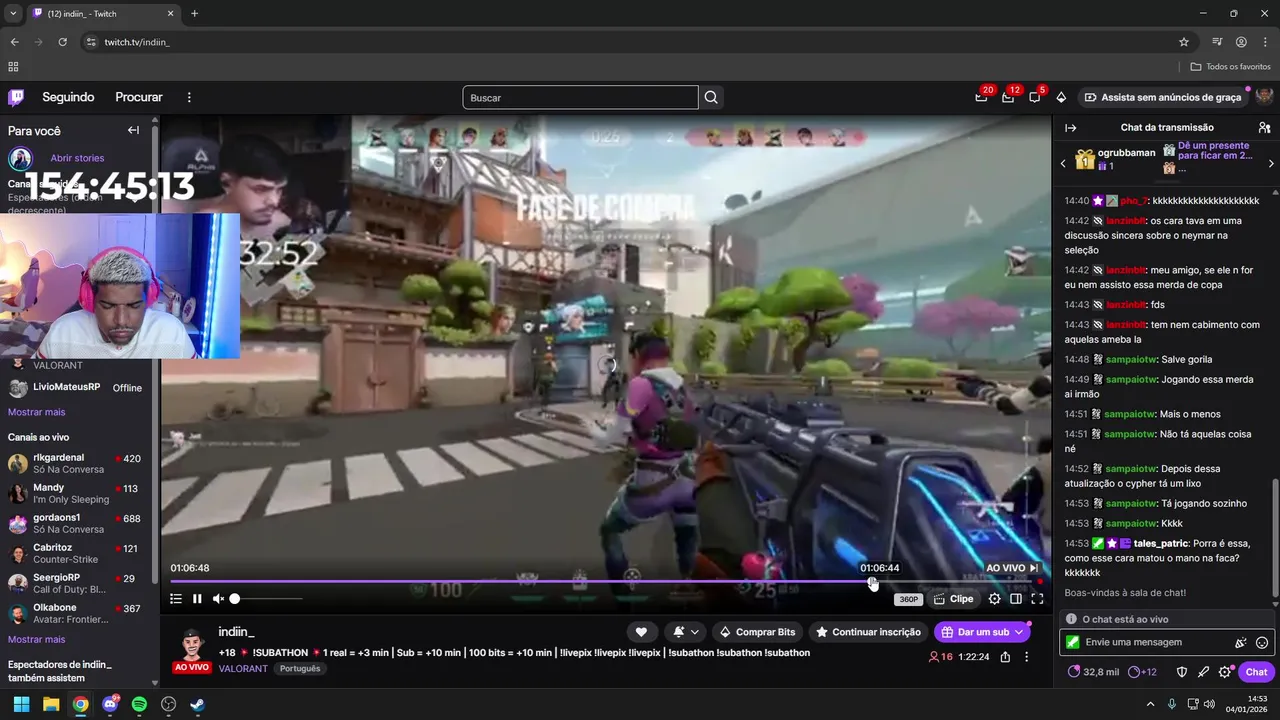Open Mandy channel in sidebar
Viewport: 1280px width, 720px height.
pos(75,493)
